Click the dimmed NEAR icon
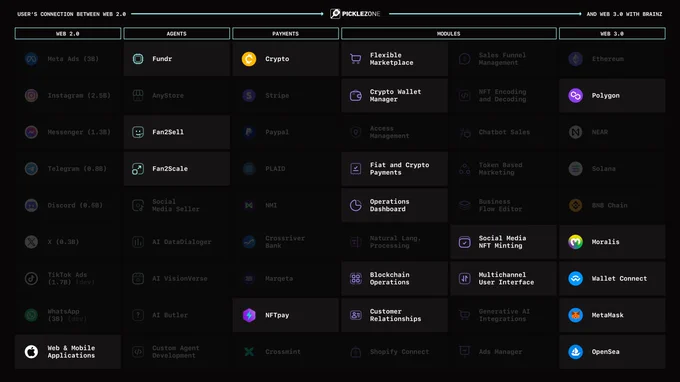Screen dimensions: 680x382 575,132
